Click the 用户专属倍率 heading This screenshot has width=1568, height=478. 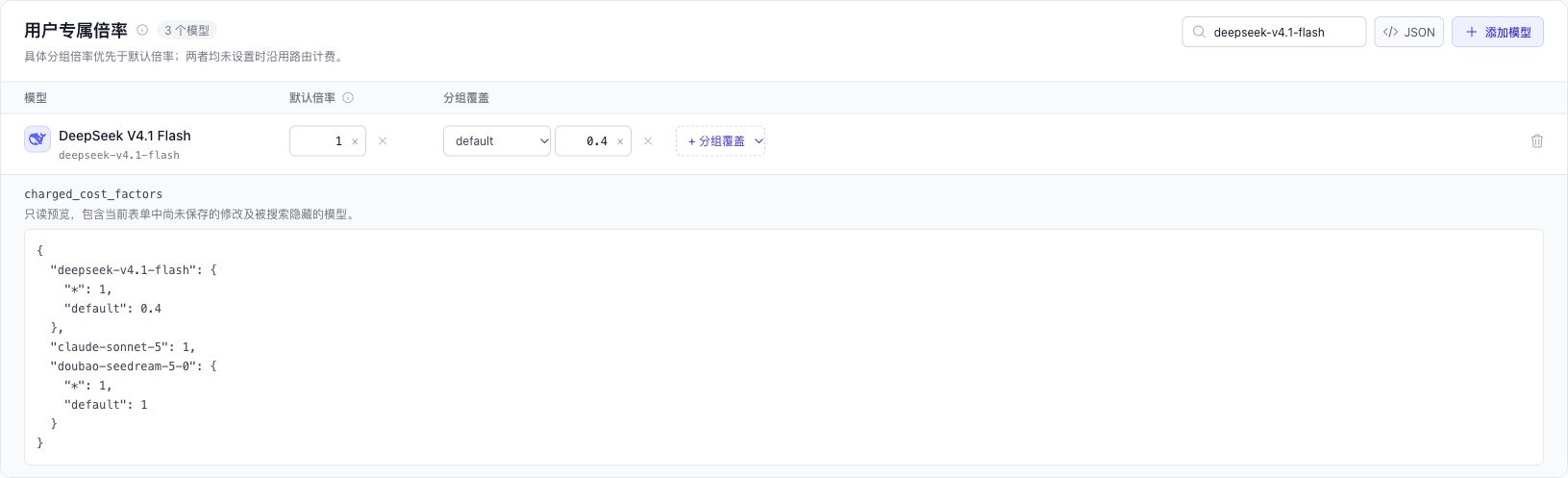(76, 30)
